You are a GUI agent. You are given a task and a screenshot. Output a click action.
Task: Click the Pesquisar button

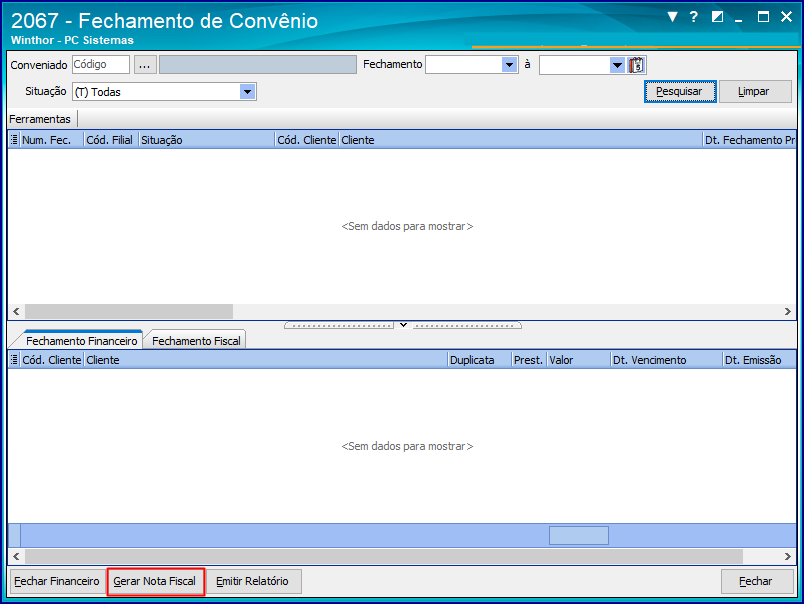tap(679, 91)
